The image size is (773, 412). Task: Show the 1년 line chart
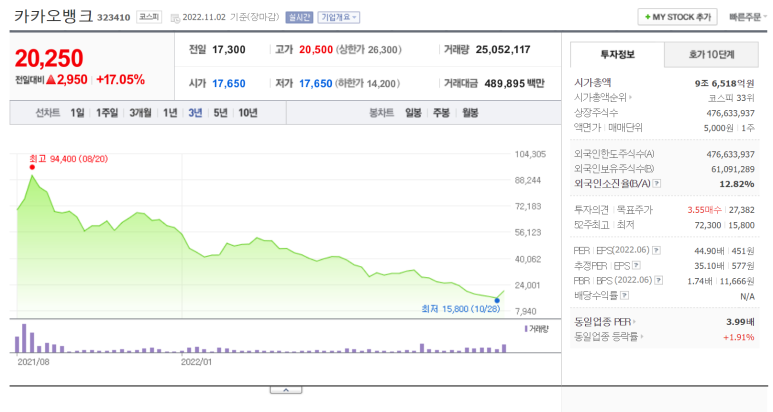click(170, 113)
